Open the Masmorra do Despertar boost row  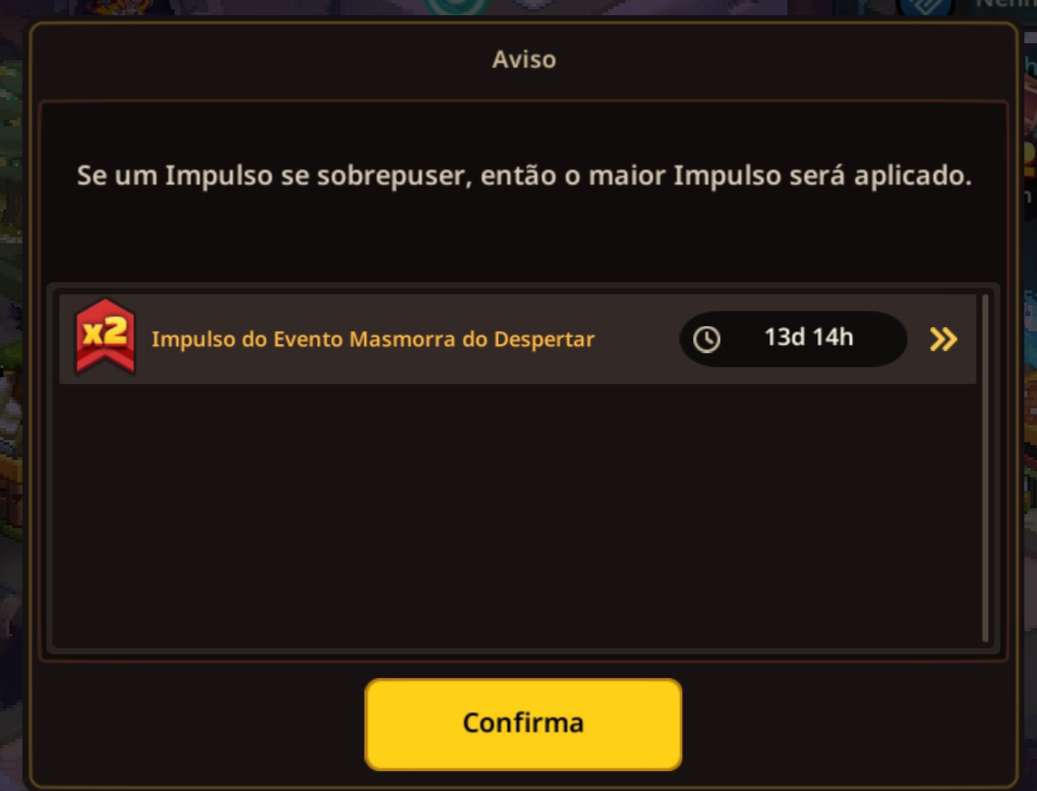[x=517, y=339]
